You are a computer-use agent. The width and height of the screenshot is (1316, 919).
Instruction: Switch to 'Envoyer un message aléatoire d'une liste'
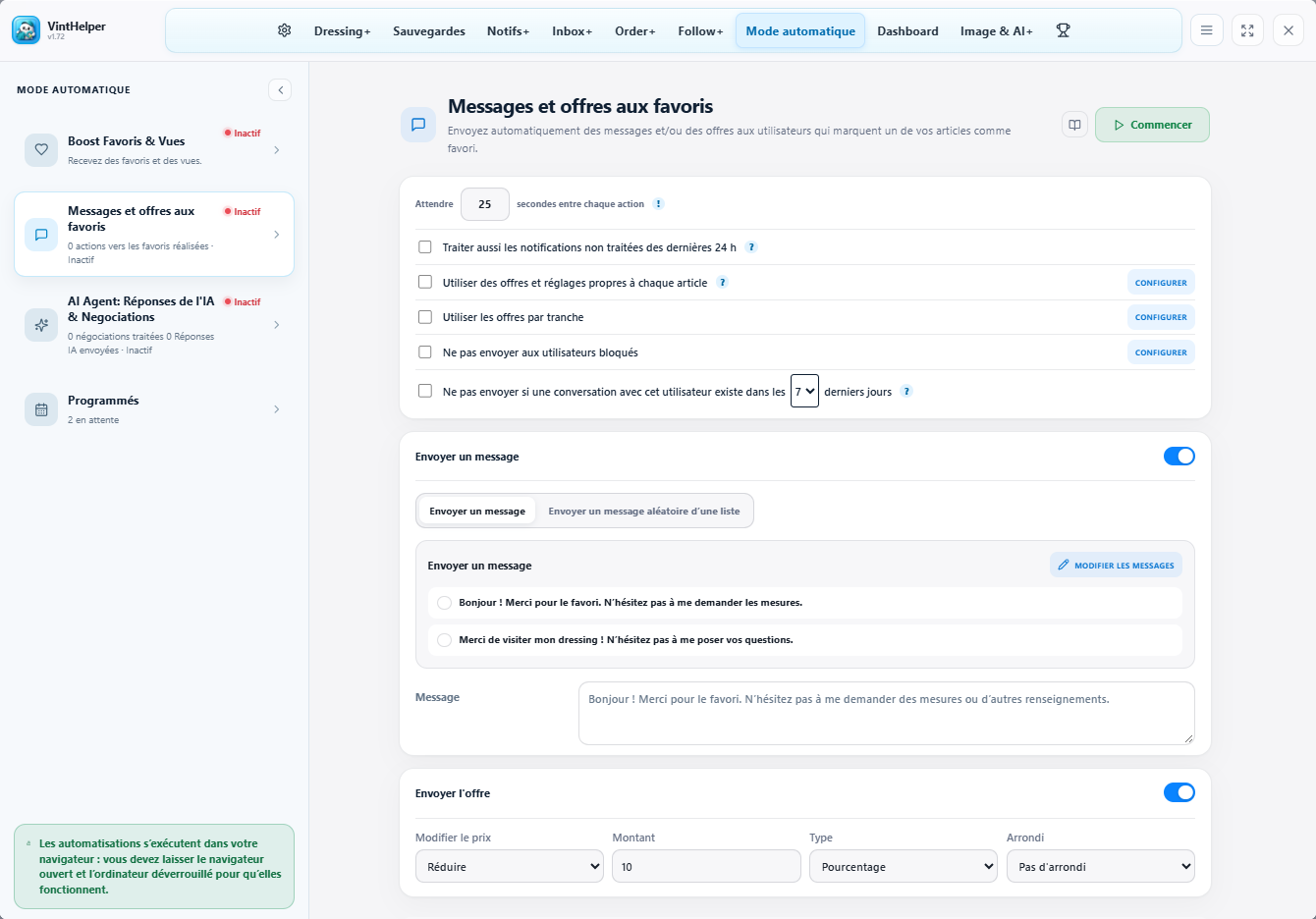(x=644, y=511)
